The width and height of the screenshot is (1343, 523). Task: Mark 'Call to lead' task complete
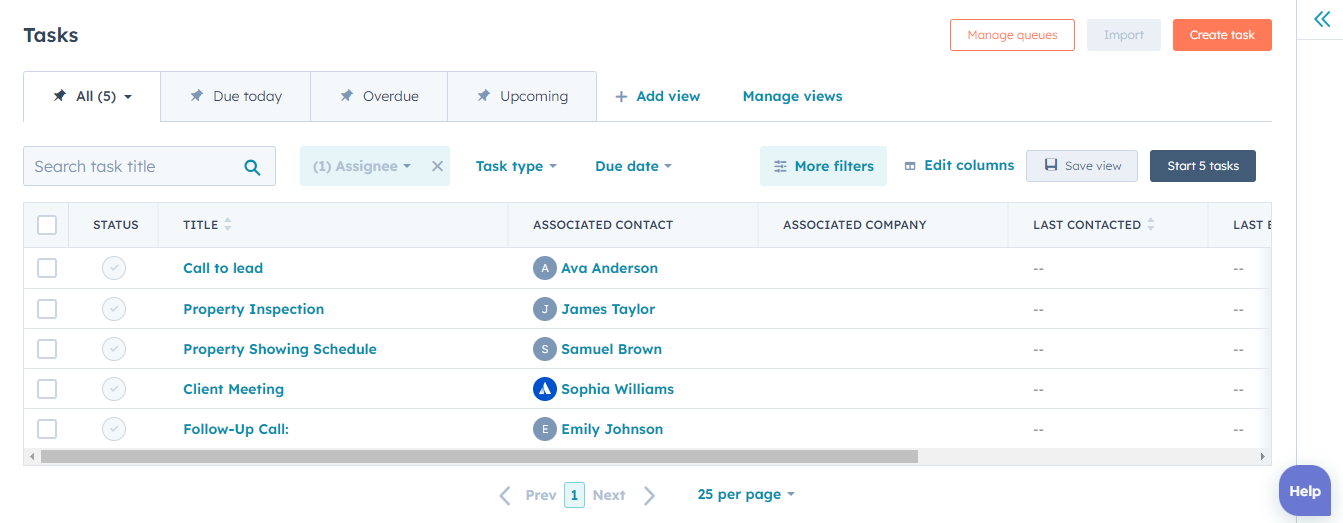coord(114,268)
